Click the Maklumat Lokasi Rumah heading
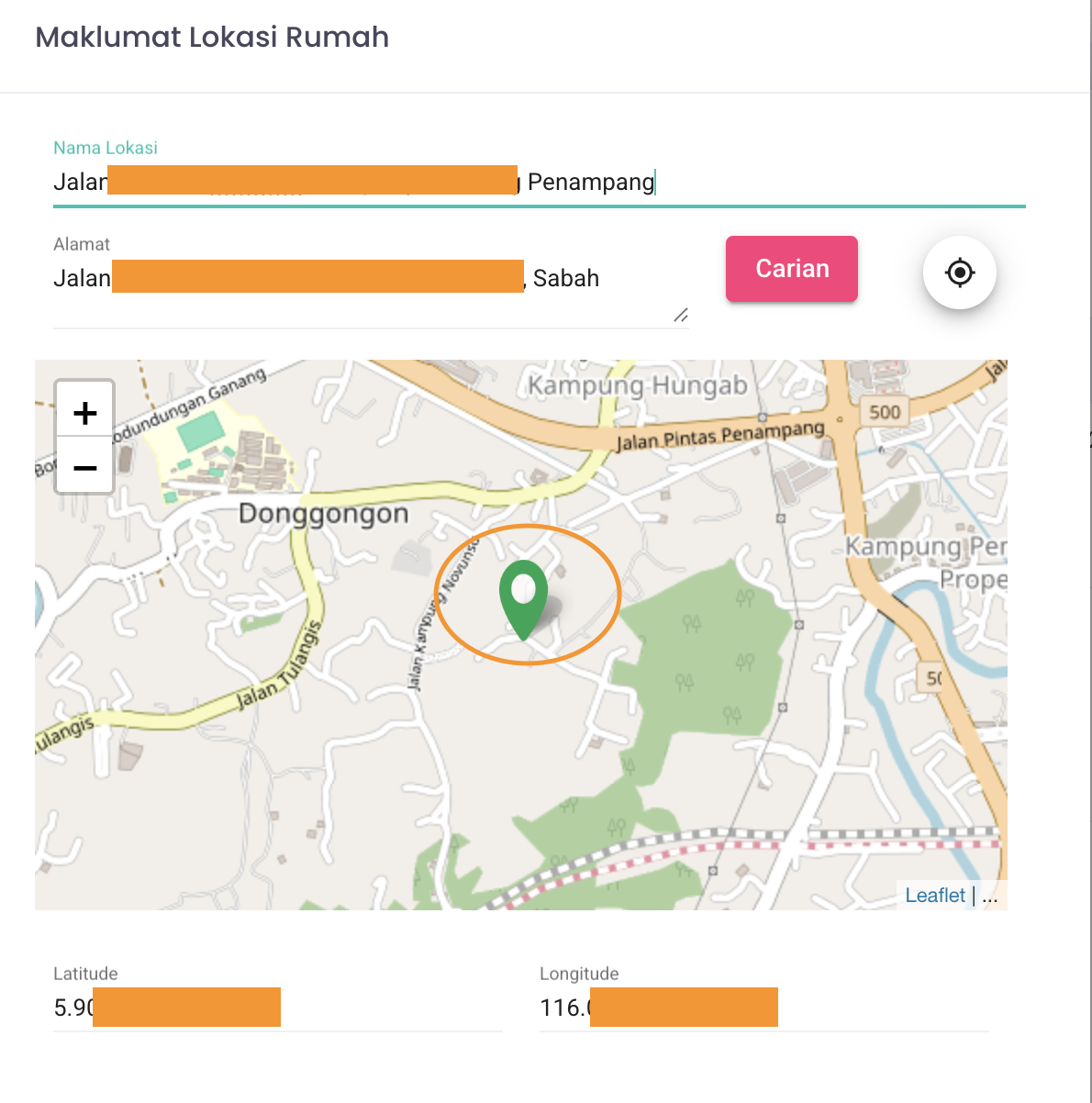 [x=212, y=37]
